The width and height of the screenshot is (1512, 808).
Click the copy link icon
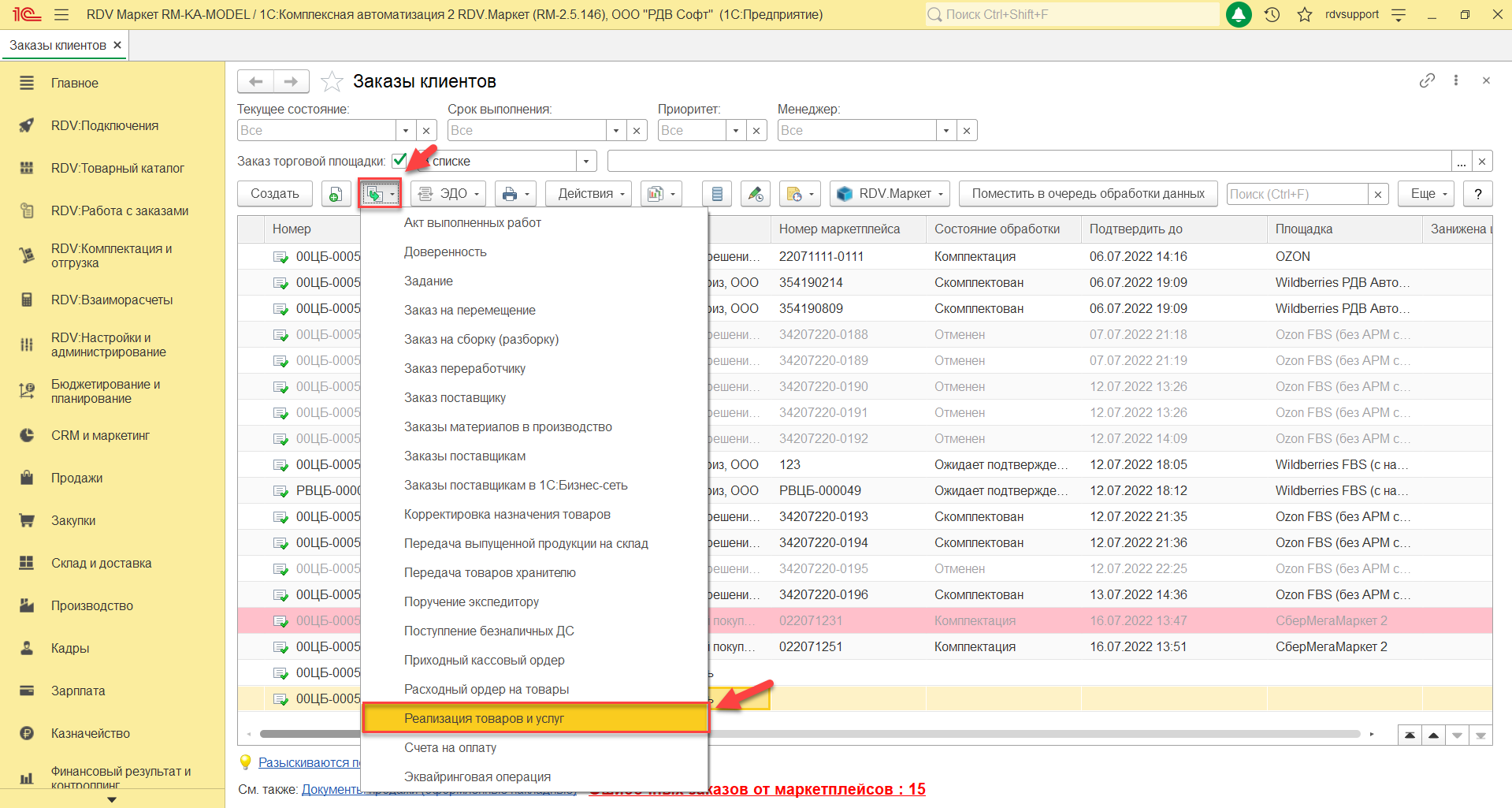[x=1427, y=80]
